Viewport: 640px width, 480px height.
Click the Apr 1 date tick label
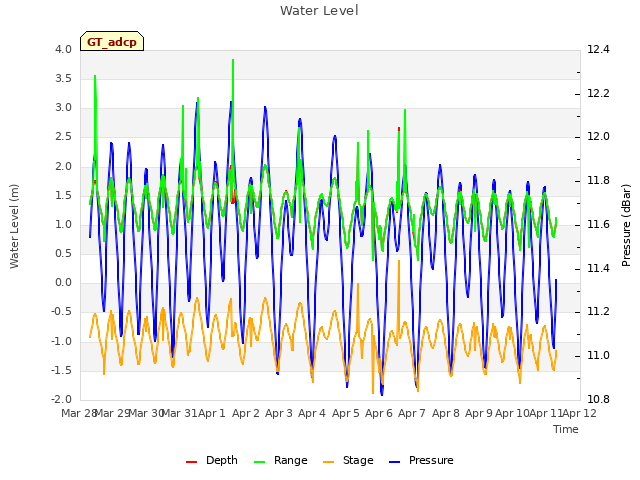(x=212, y=413)
